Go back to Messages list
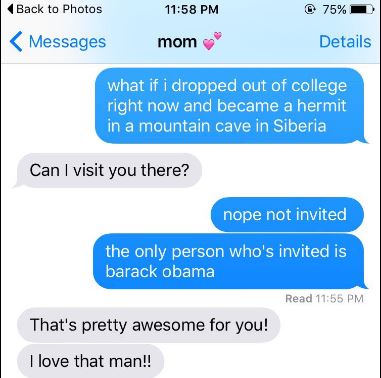 pos(58,42)
